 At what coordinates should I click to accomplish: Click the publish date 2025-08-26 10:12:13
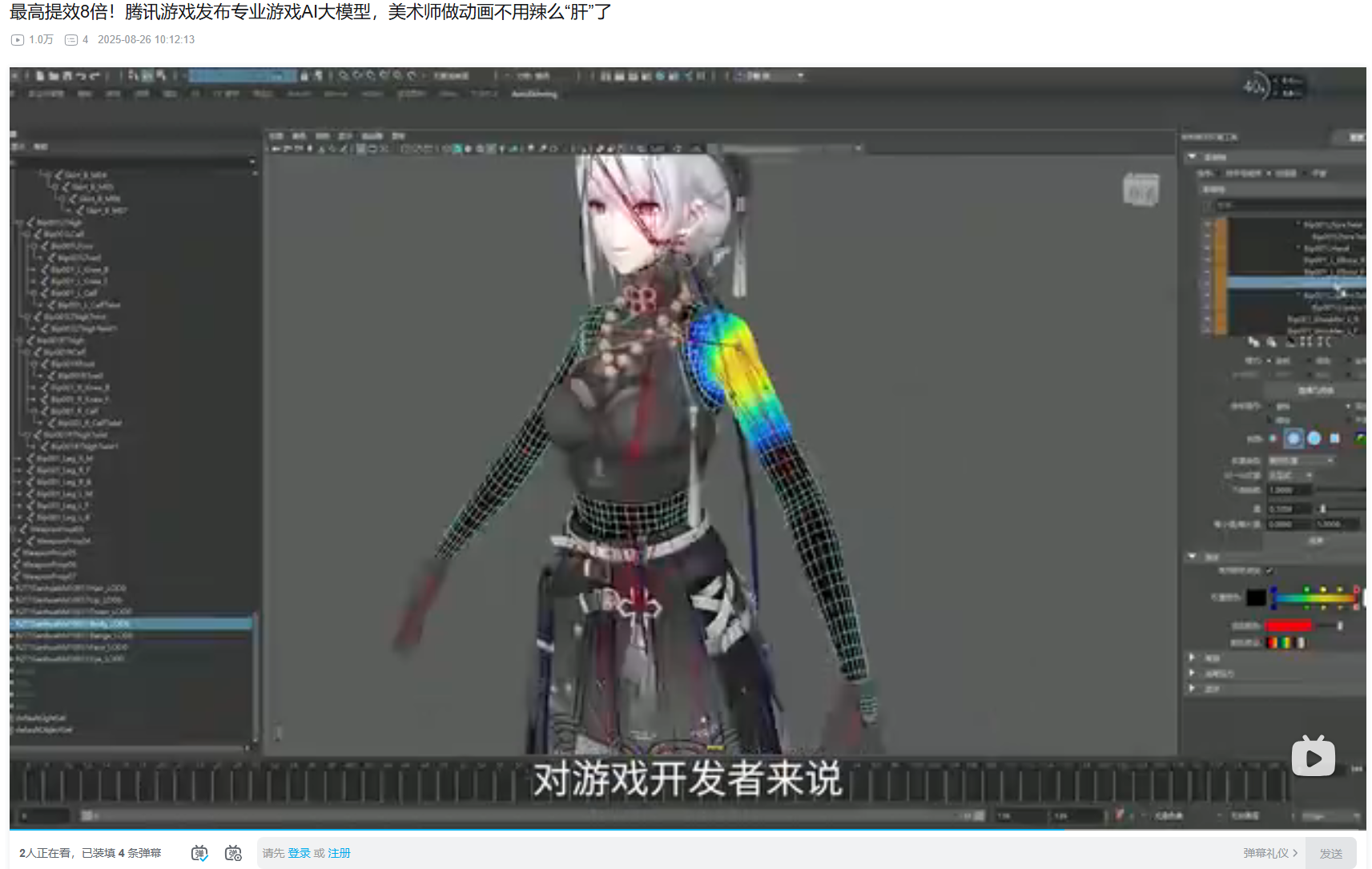[146, 39]
